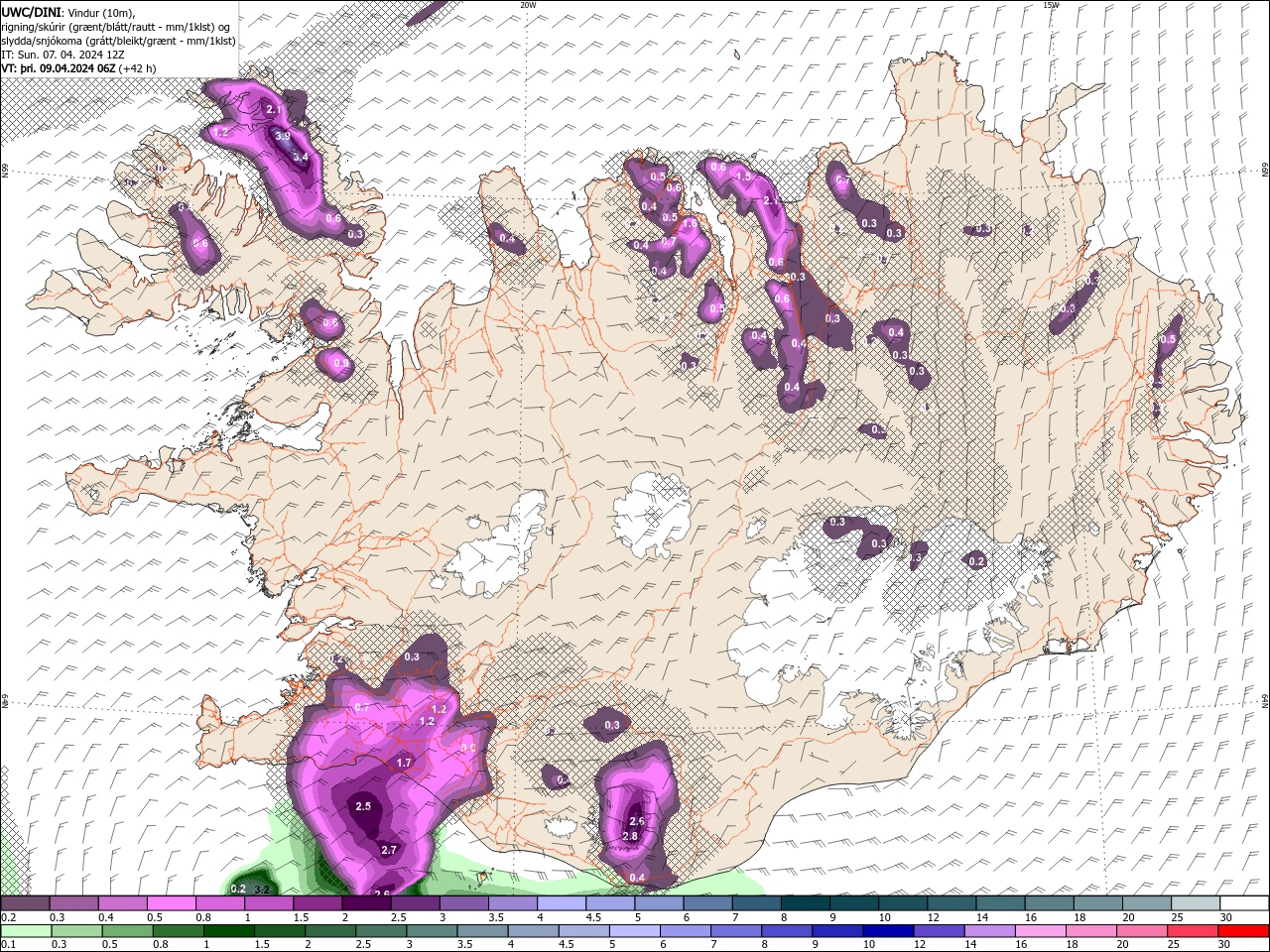Viewport: 1270px width, 952px height.
Task: Select the IT: Sun. 07. 04. 2024 12Z line
Action: 64,55
